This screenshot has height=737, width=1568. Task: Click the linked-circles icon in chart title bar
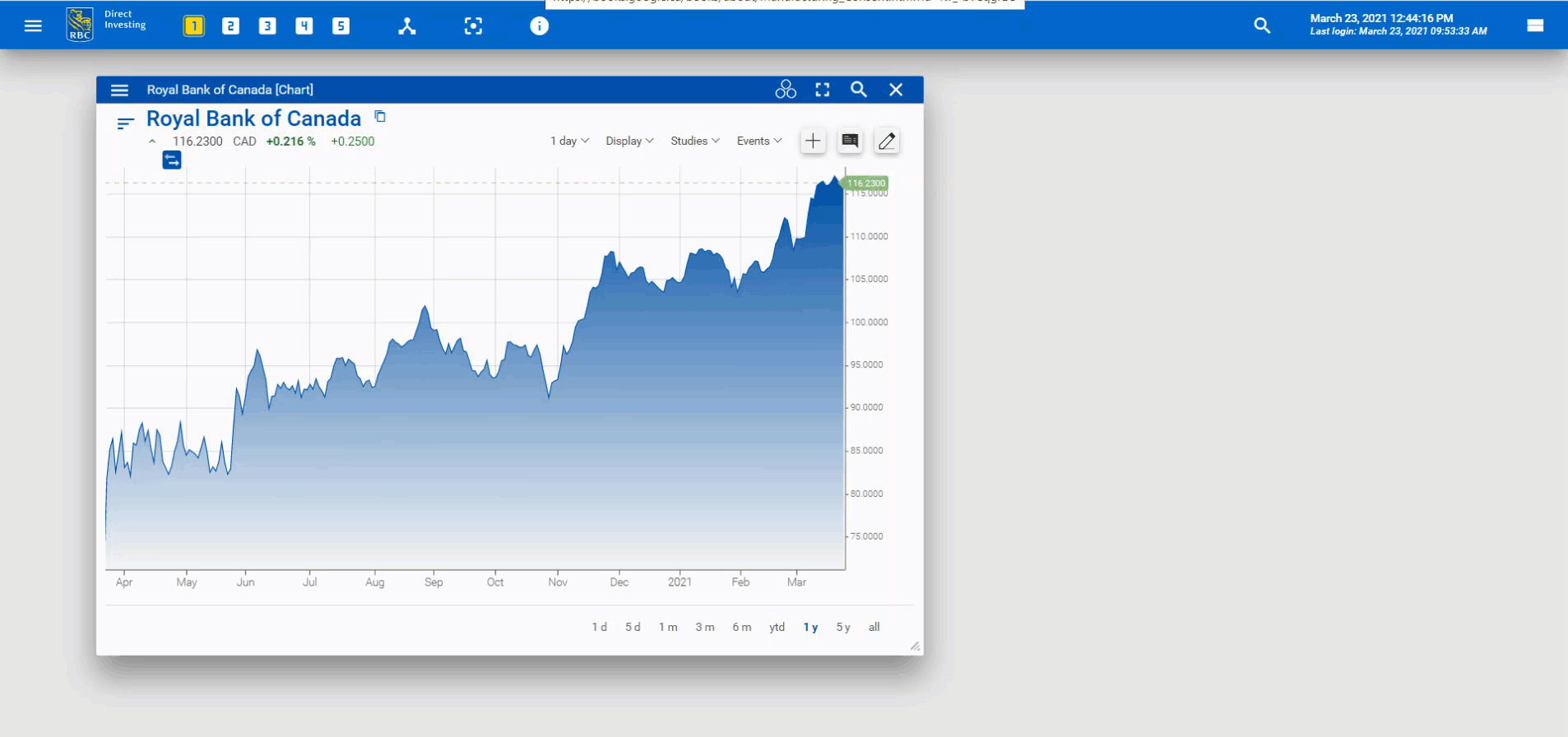(786, 90)
